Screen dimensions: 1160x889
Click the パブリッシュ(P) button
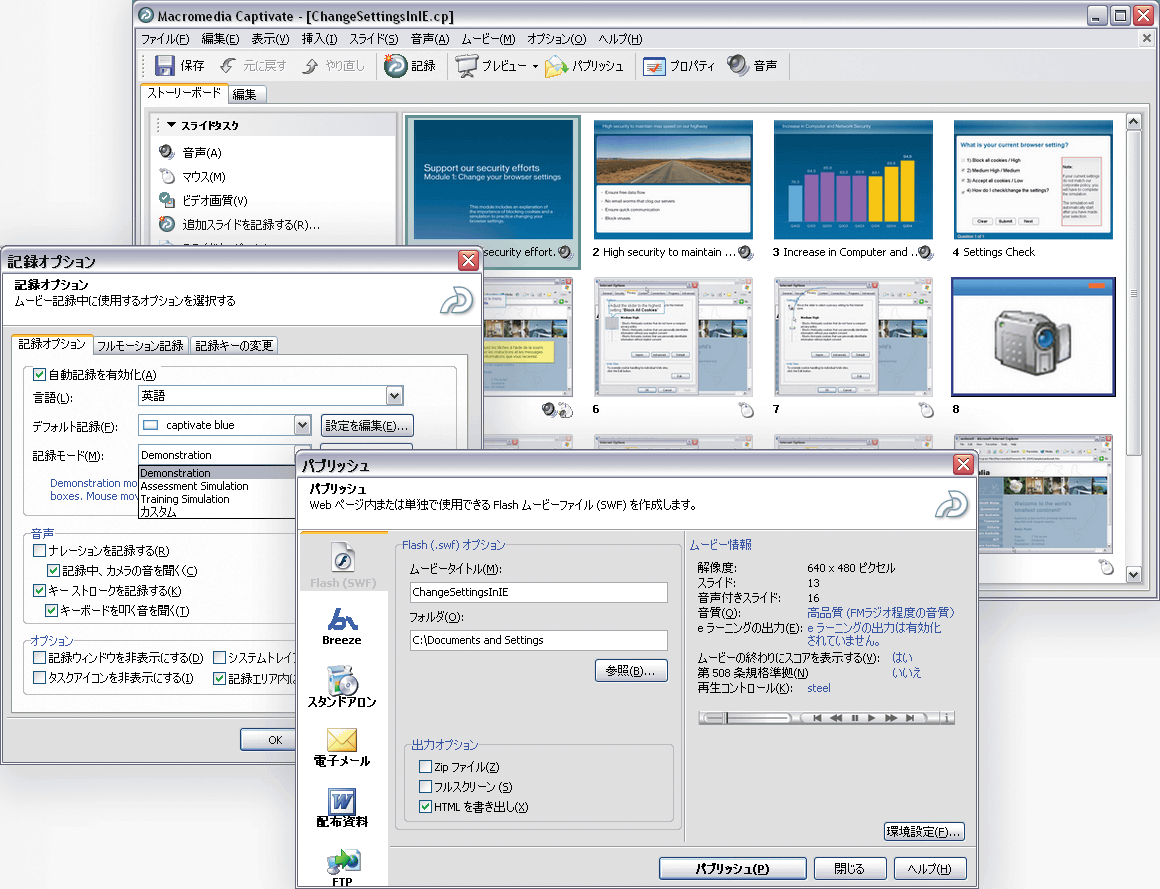click(732, 868)
